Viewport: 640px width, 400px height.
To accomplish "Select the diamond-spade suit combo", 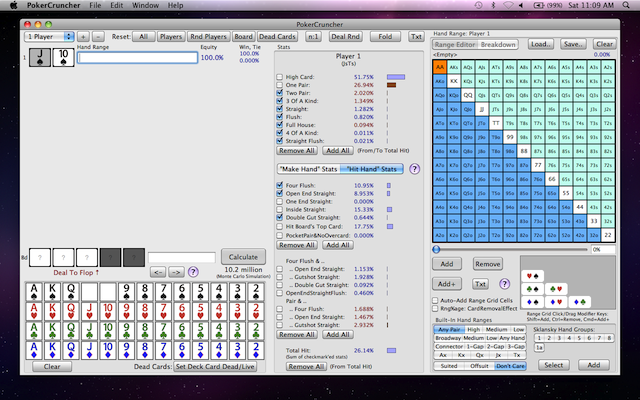I will 532,302.
